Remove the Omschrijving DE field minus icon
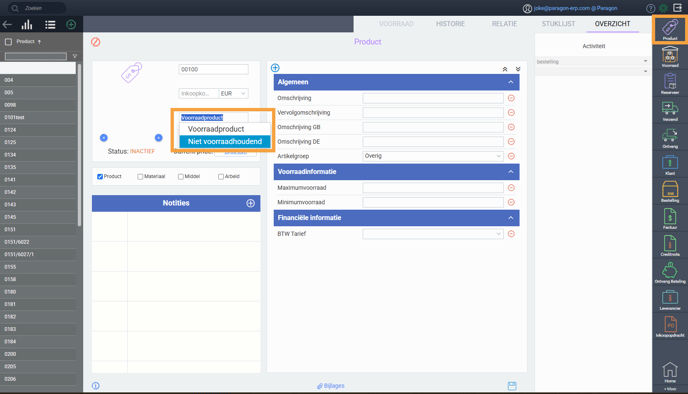Viewport: 688px width, 394px height. click(511, 142)
